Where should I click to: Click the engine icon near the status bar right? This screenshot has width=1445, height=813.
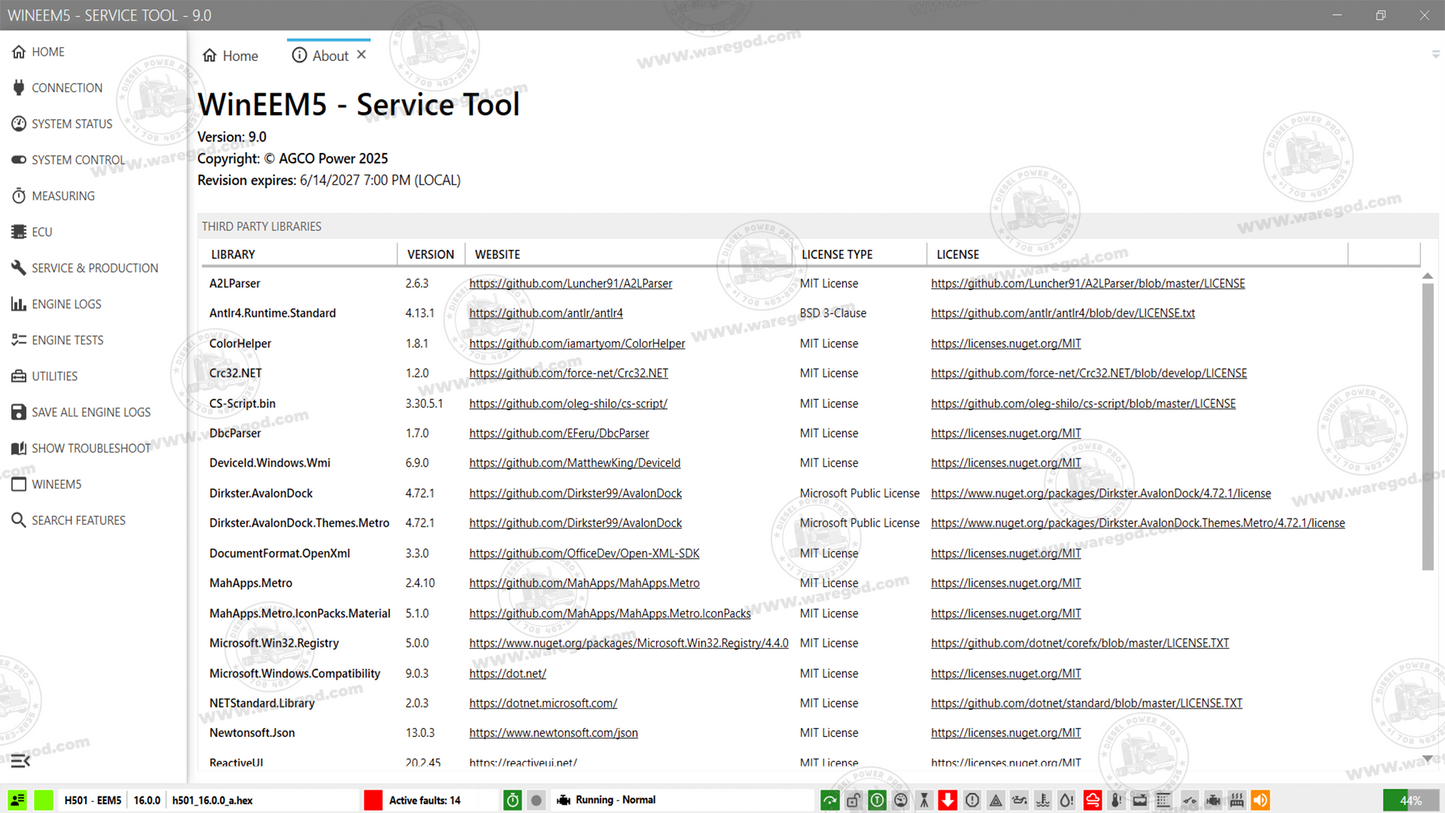1213,800
